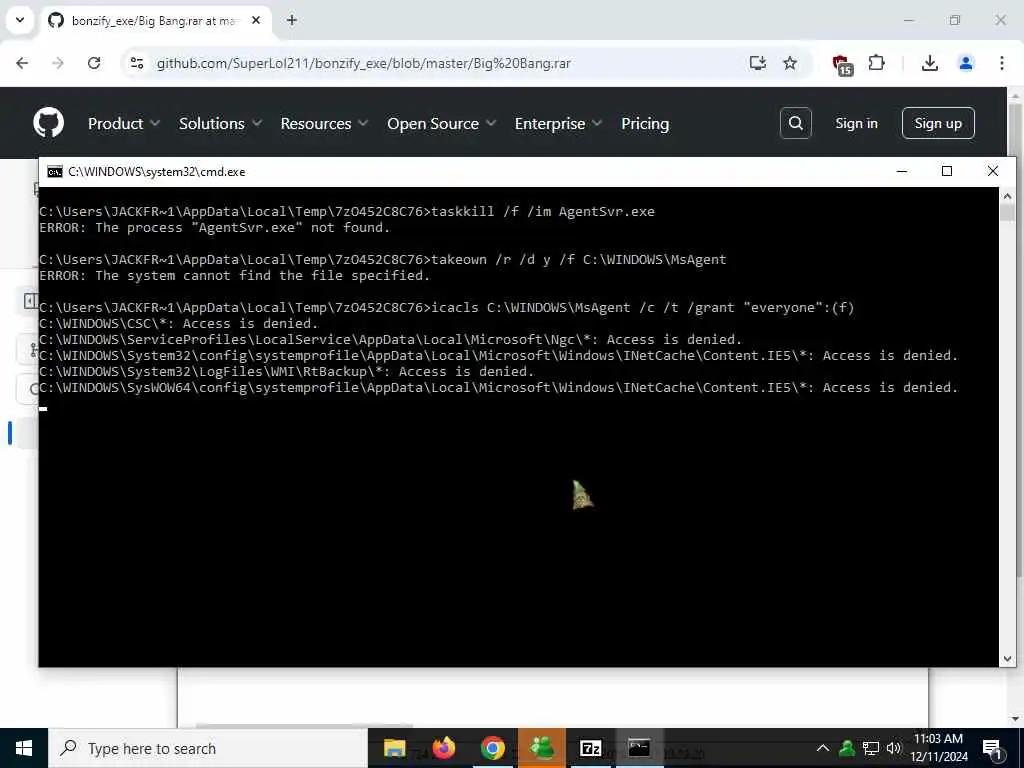Click the cmd scrollbar down arrow
The image size is (1024, 768).
coord(1006,659)
